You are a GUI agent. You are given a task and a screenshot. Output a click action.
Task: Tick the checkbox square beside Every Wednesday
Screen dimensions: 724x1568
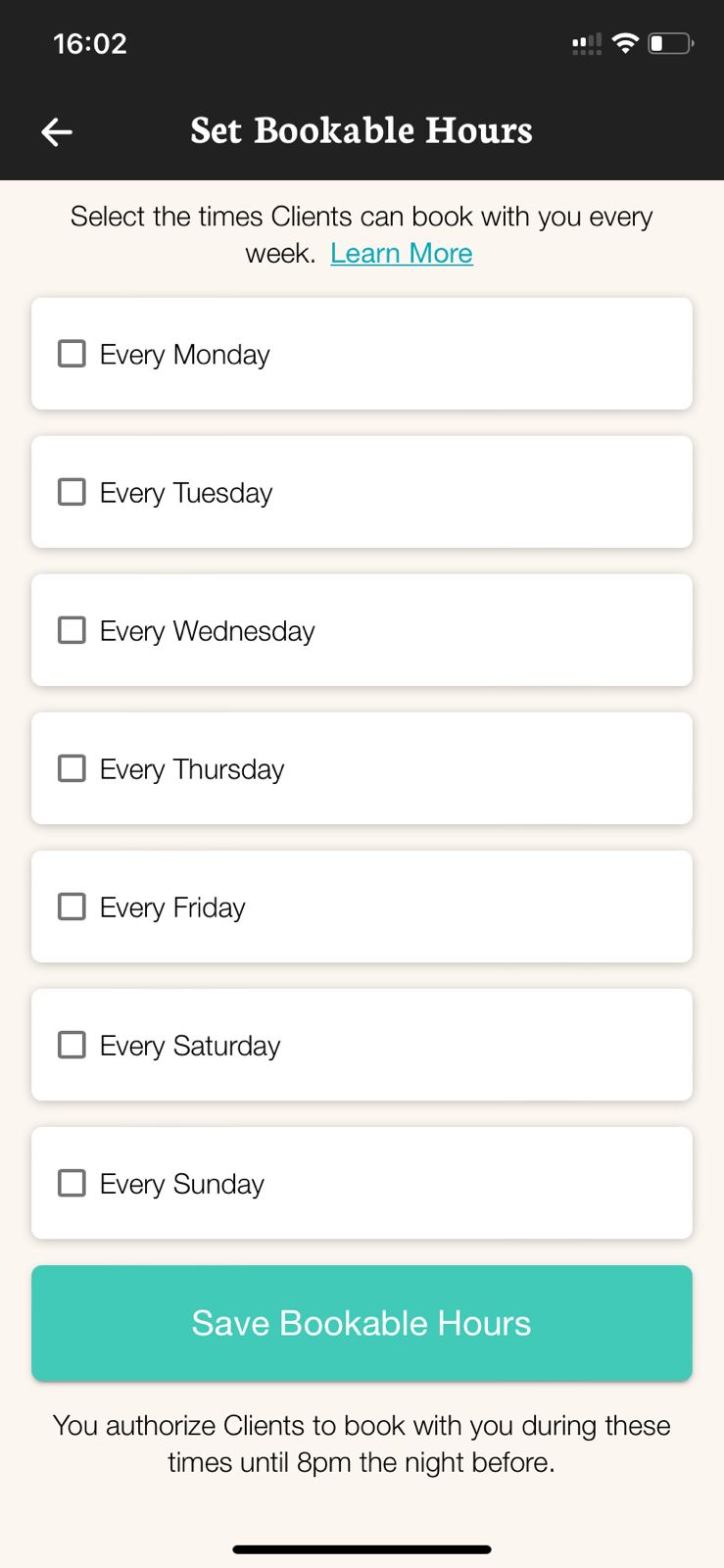coord(72,630)
